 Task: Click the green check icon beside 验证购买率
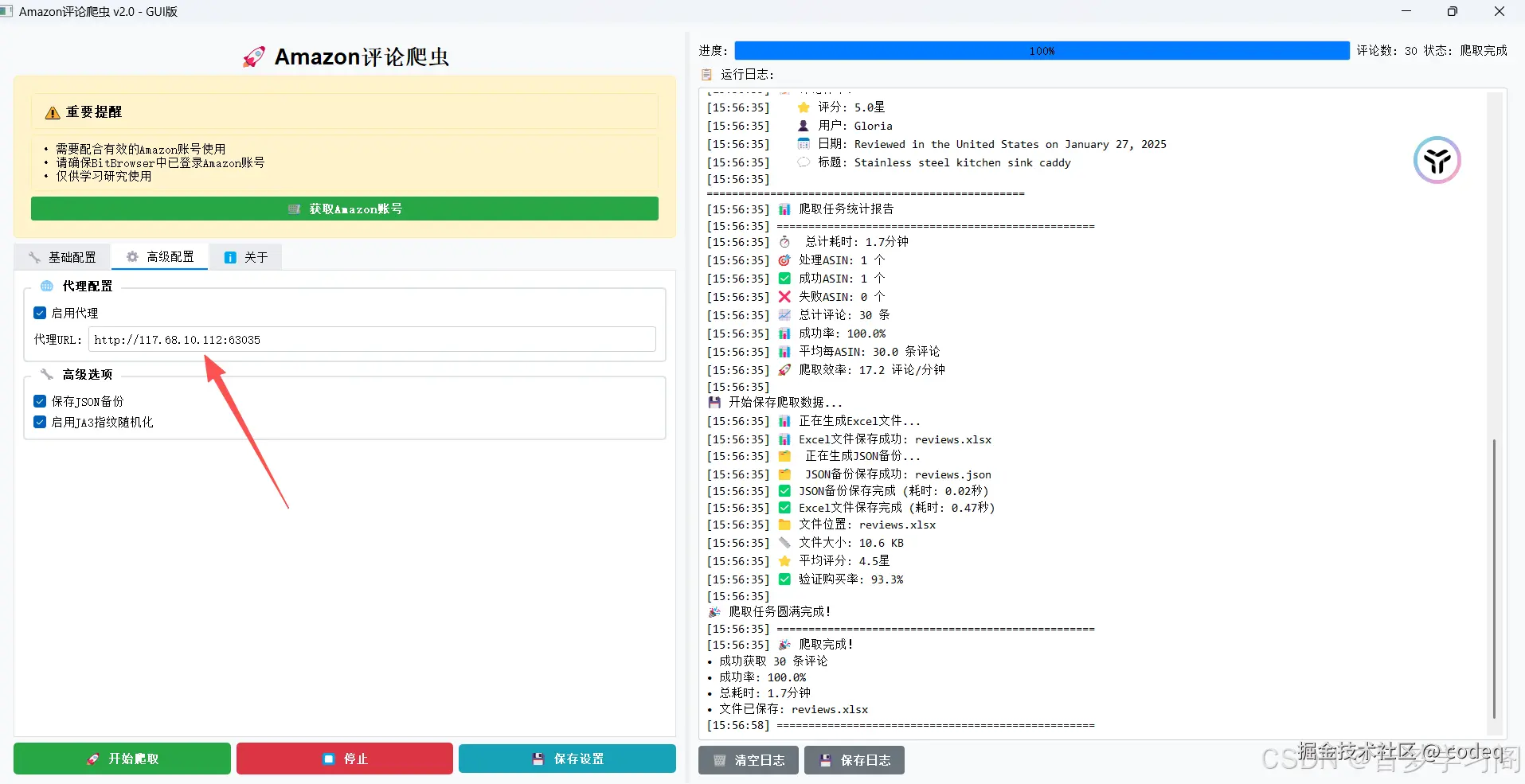784,579
